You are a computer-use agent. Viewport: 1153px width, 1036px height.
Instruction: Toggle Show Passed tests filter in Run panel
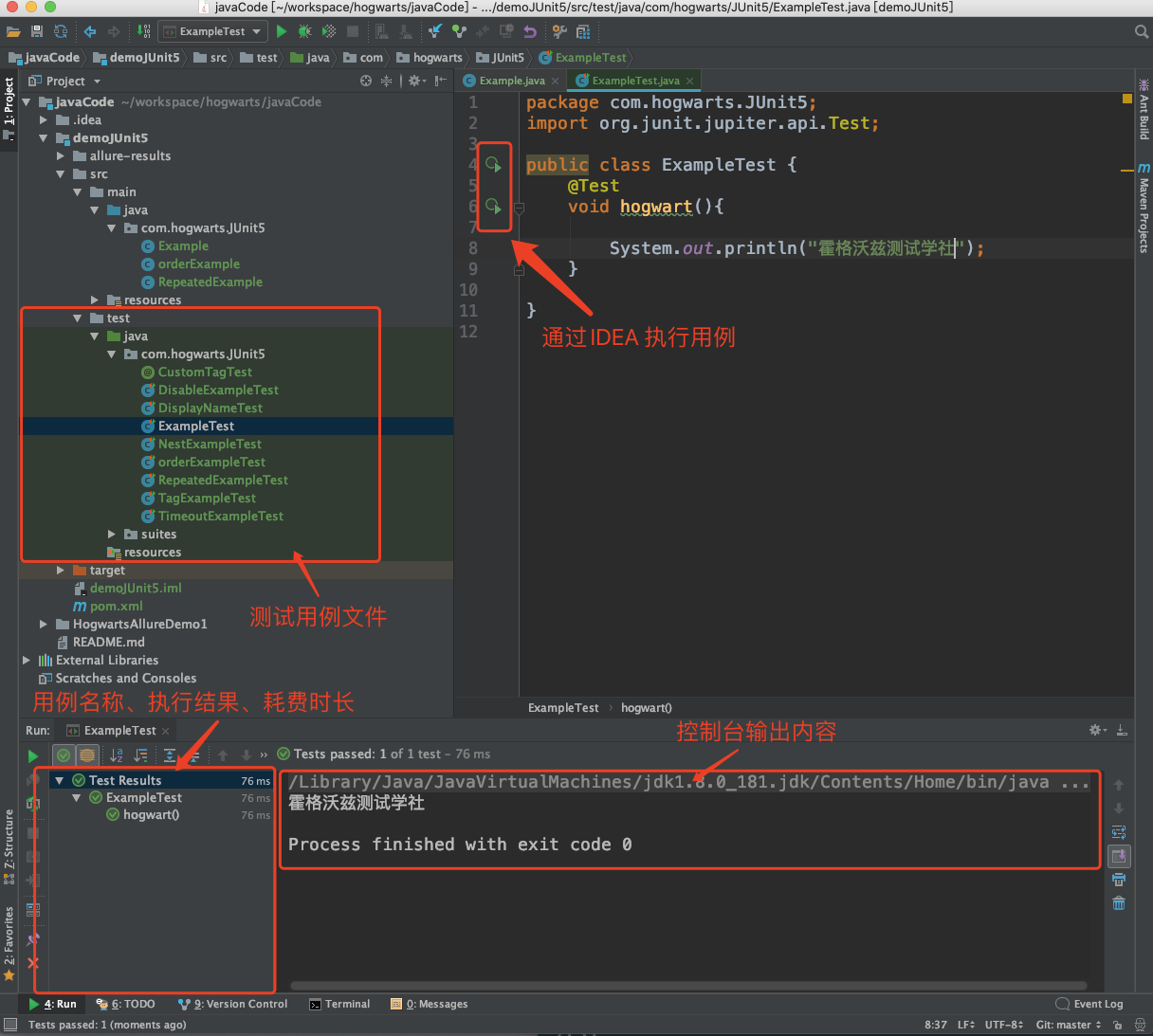click(x=64, y=755)
